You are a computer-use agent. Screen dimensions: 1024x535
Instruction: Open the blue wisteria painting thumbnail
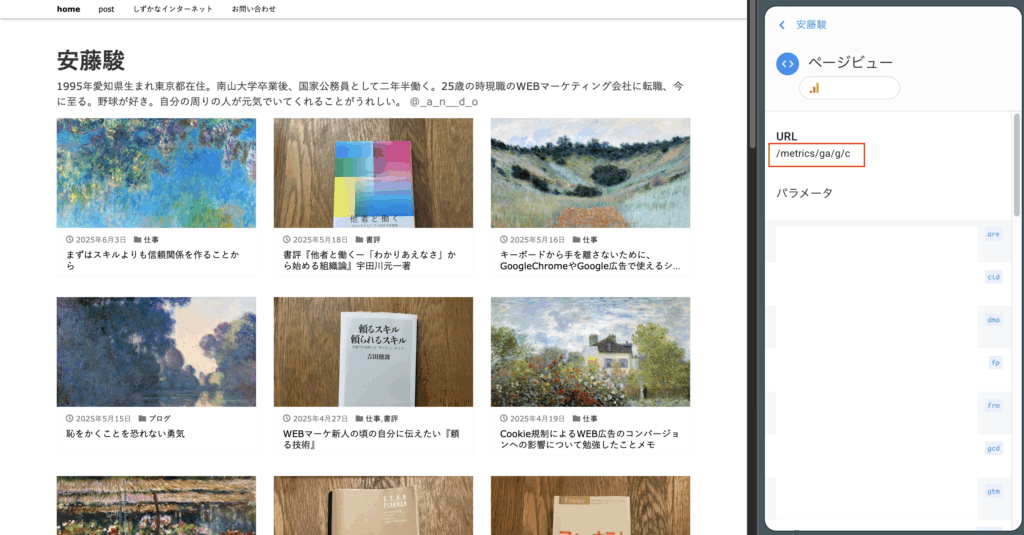(156, 173)
